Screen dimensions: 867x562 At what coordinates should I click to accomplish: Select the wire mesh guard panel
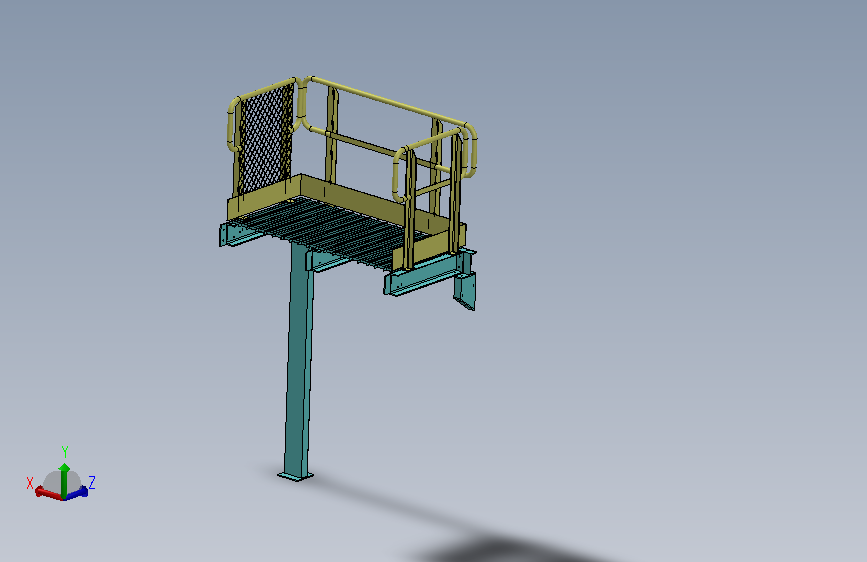tap(266, 138)
